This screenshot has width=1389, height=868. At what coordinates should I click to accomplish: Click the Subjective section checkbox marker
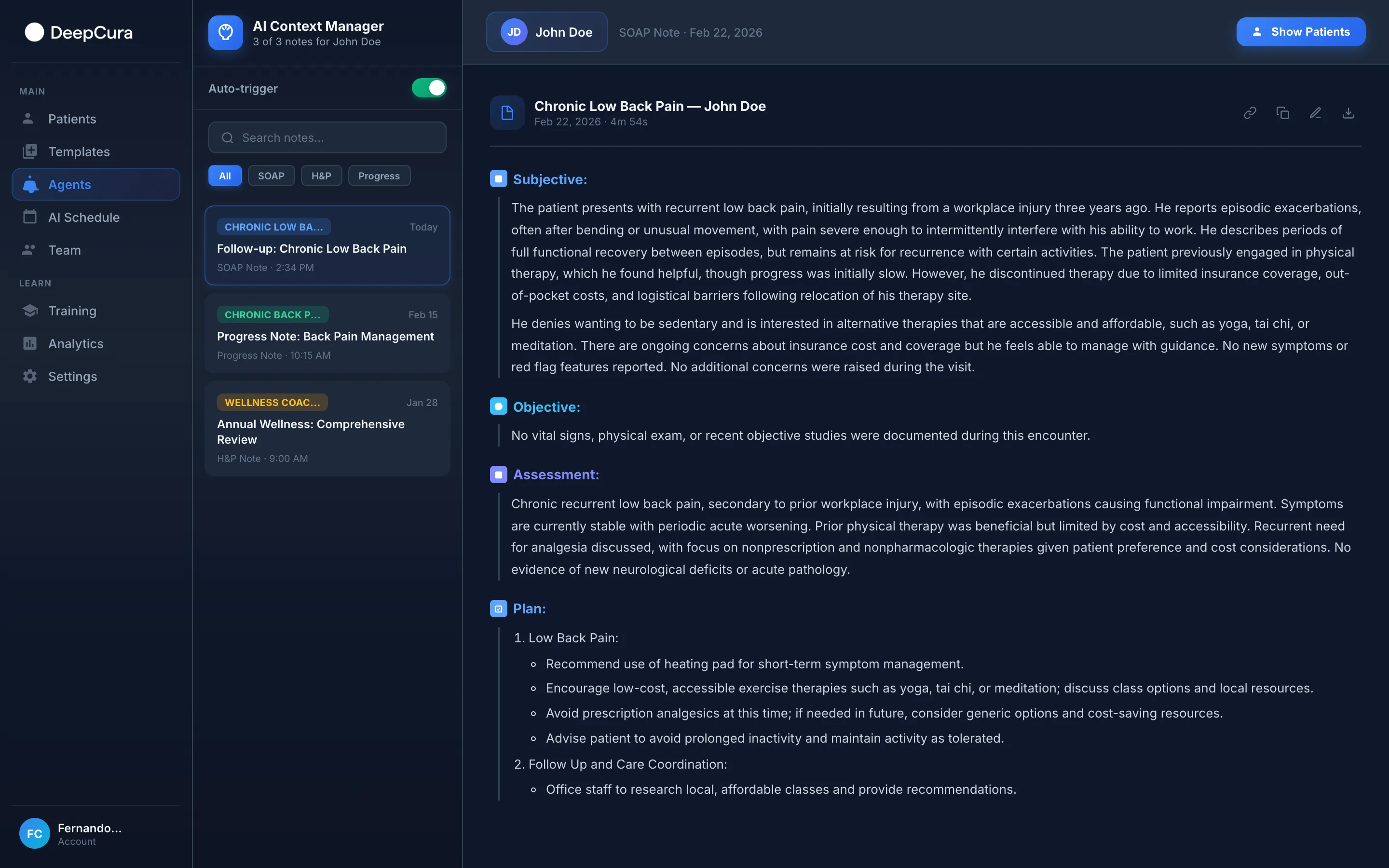point(498,178)
